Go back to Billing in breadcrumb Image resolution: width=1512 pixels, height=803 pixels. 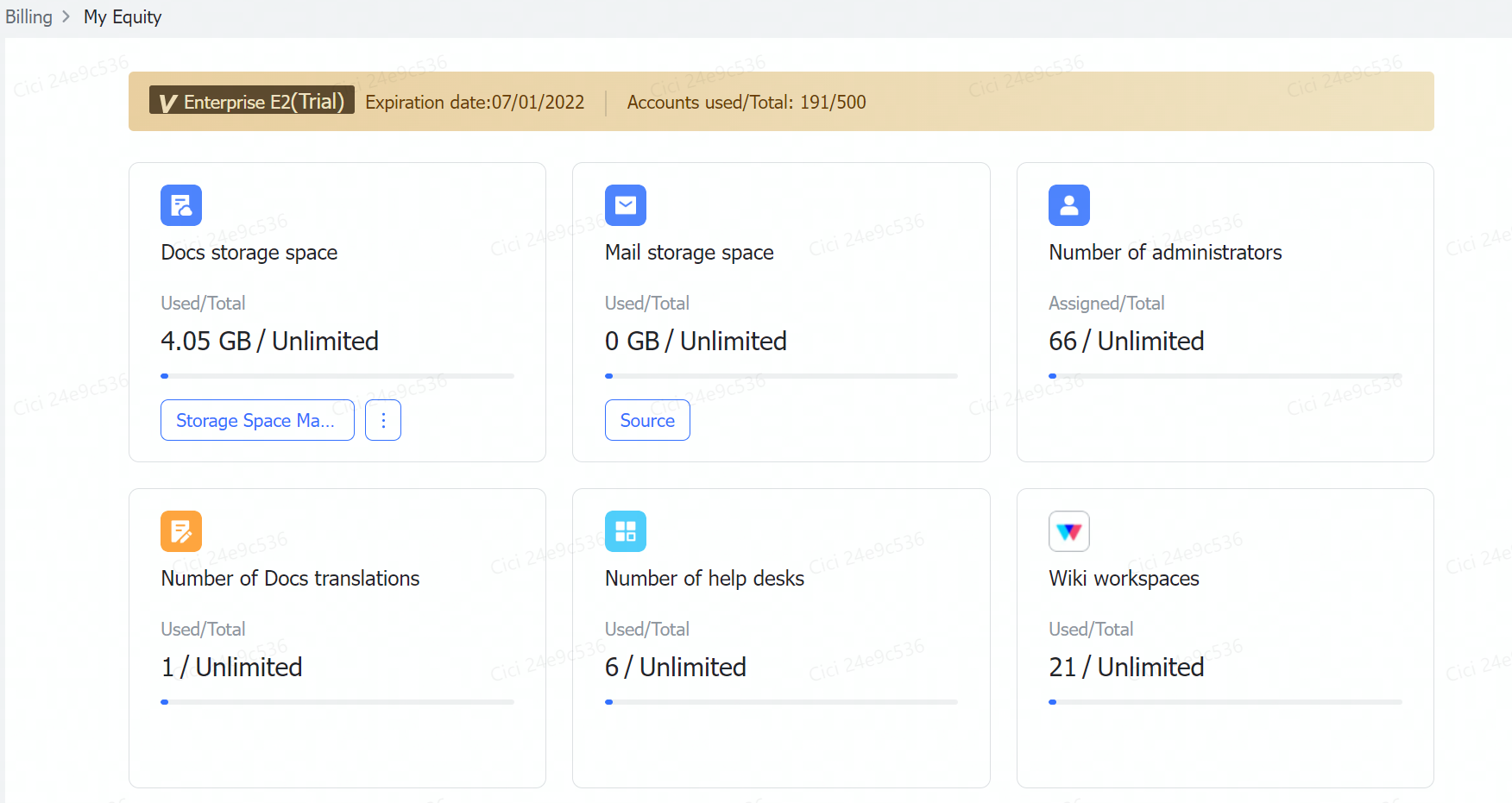coord(28,17)
